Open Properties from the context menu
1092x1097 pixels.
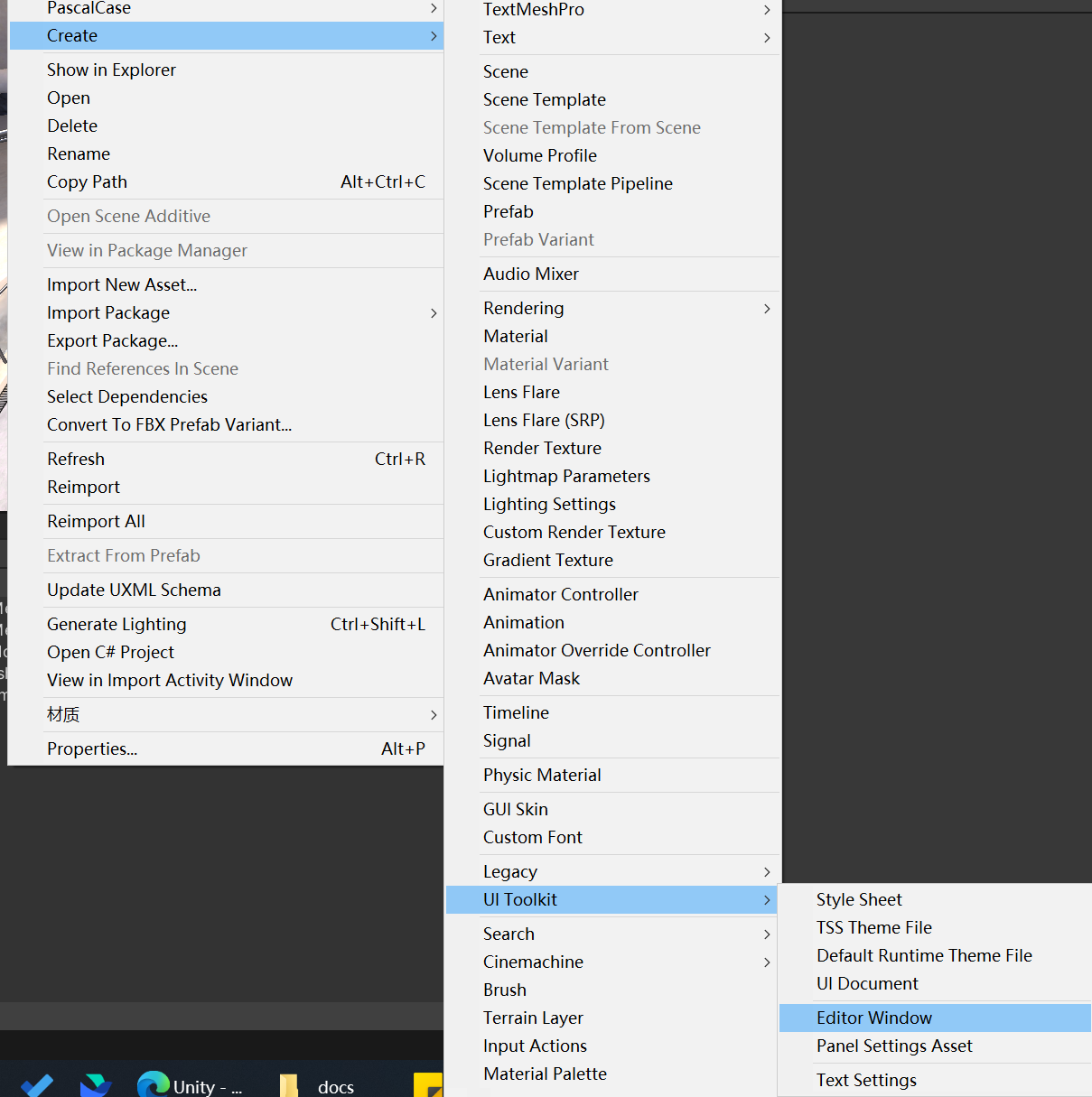[x=92, y=749]
